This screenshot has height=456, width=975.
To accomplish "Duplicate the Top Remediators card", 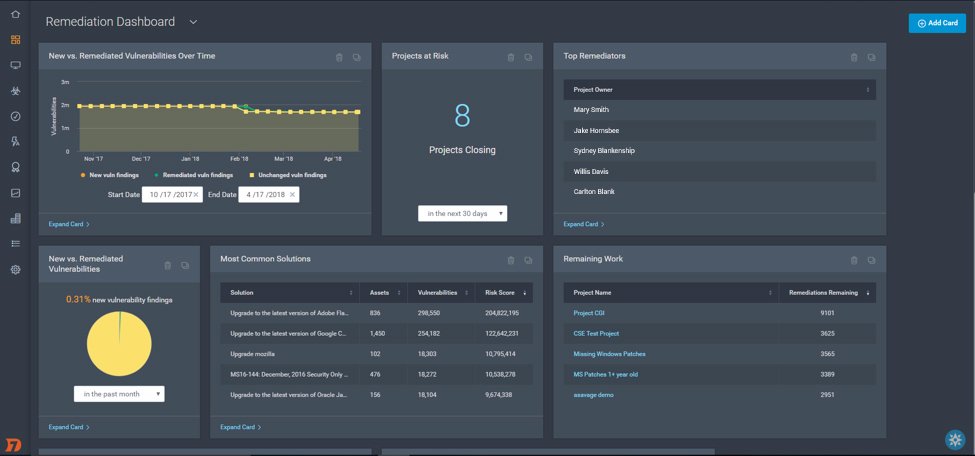I will [x=871, y=57].
